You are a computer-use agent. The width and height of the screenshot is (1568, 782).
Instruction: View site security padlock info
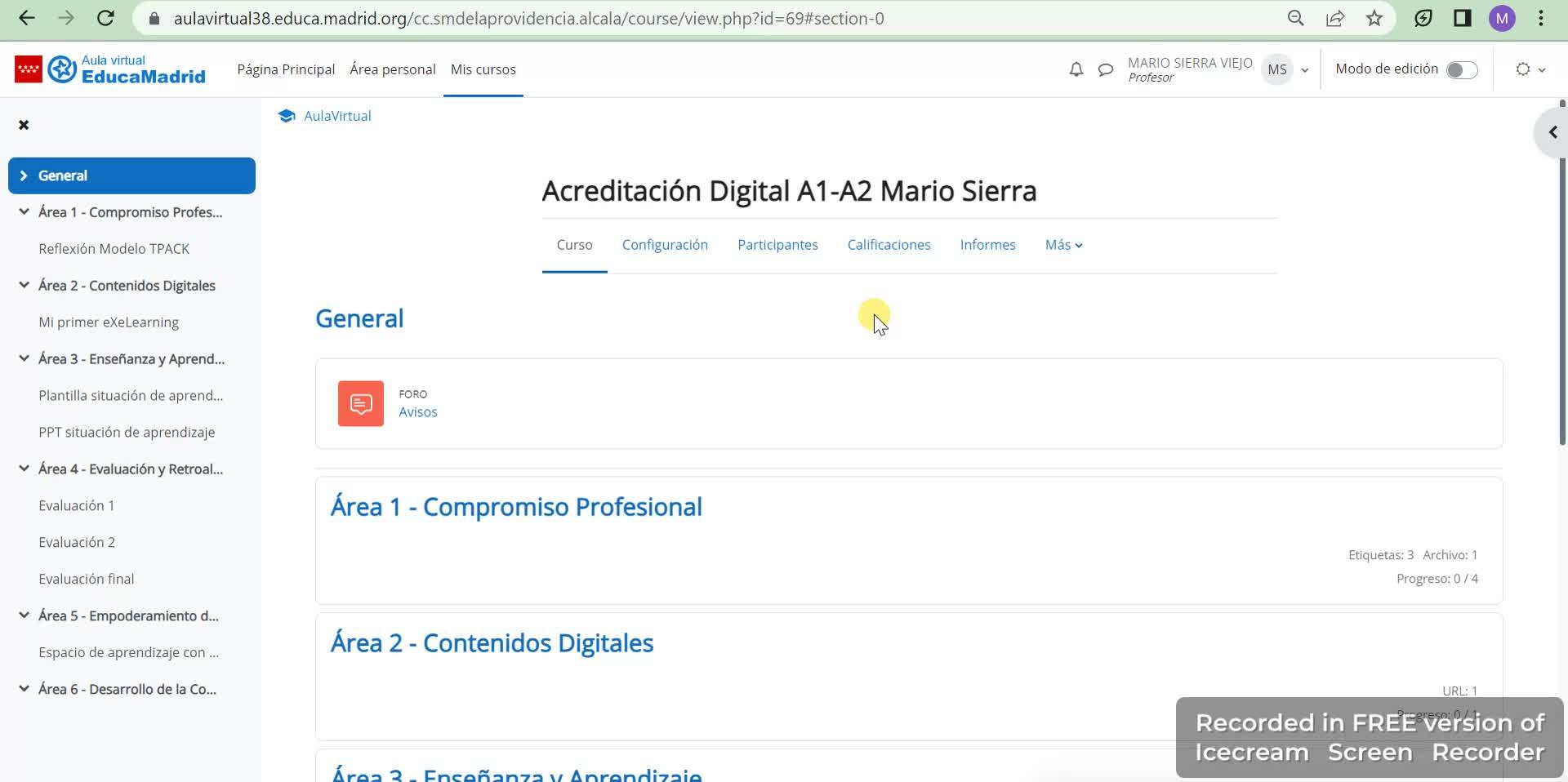point(154,18)
